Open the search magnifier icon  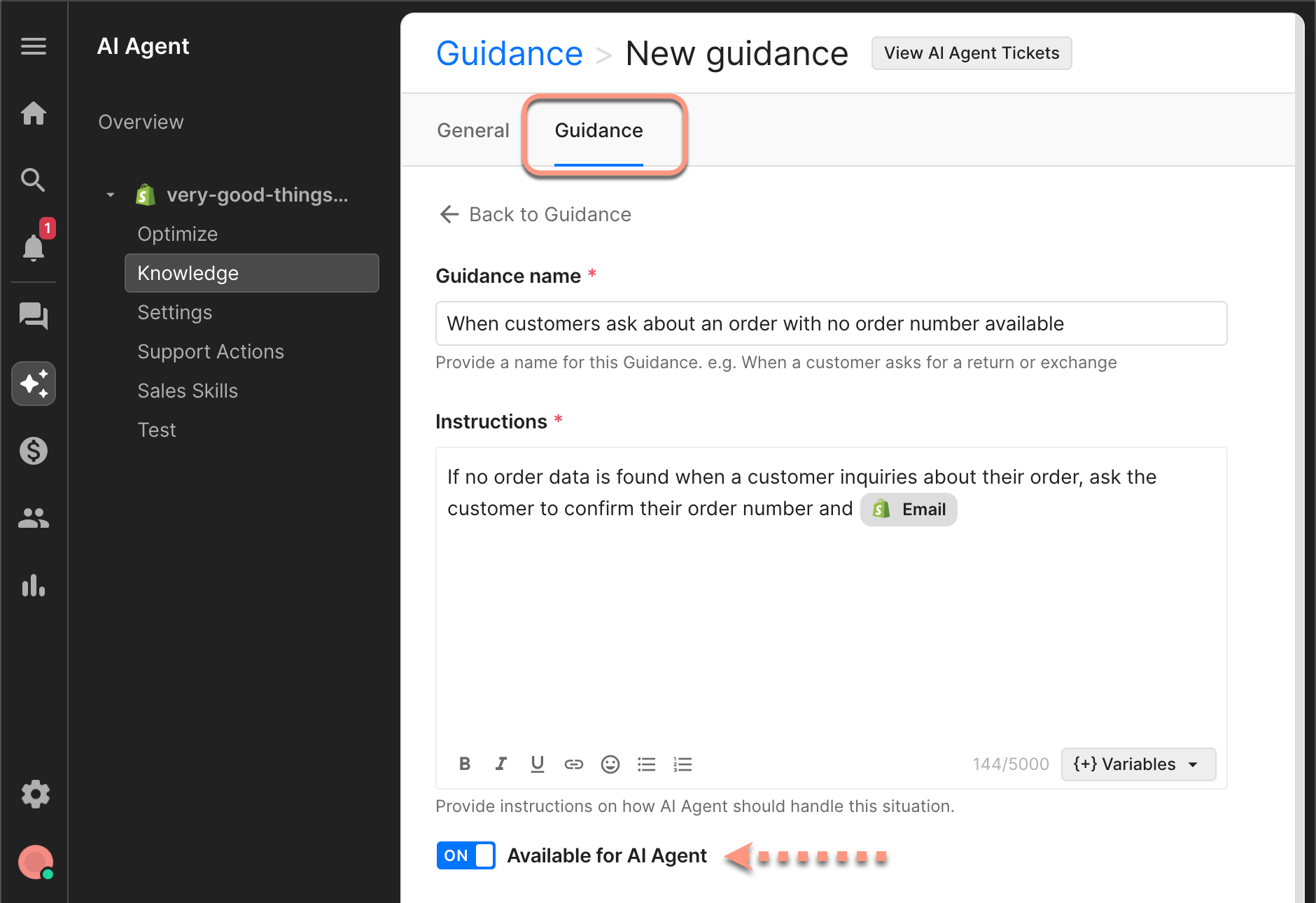(x=34, y=180)
